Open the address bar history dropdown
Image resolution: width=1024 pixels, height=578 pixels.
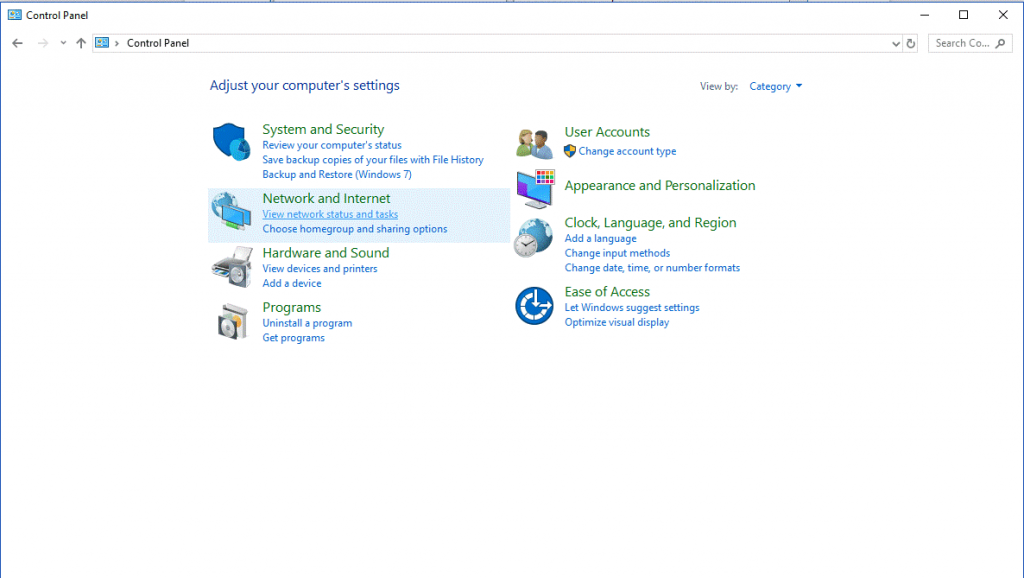pyautogui.click(x=895, y=44)
